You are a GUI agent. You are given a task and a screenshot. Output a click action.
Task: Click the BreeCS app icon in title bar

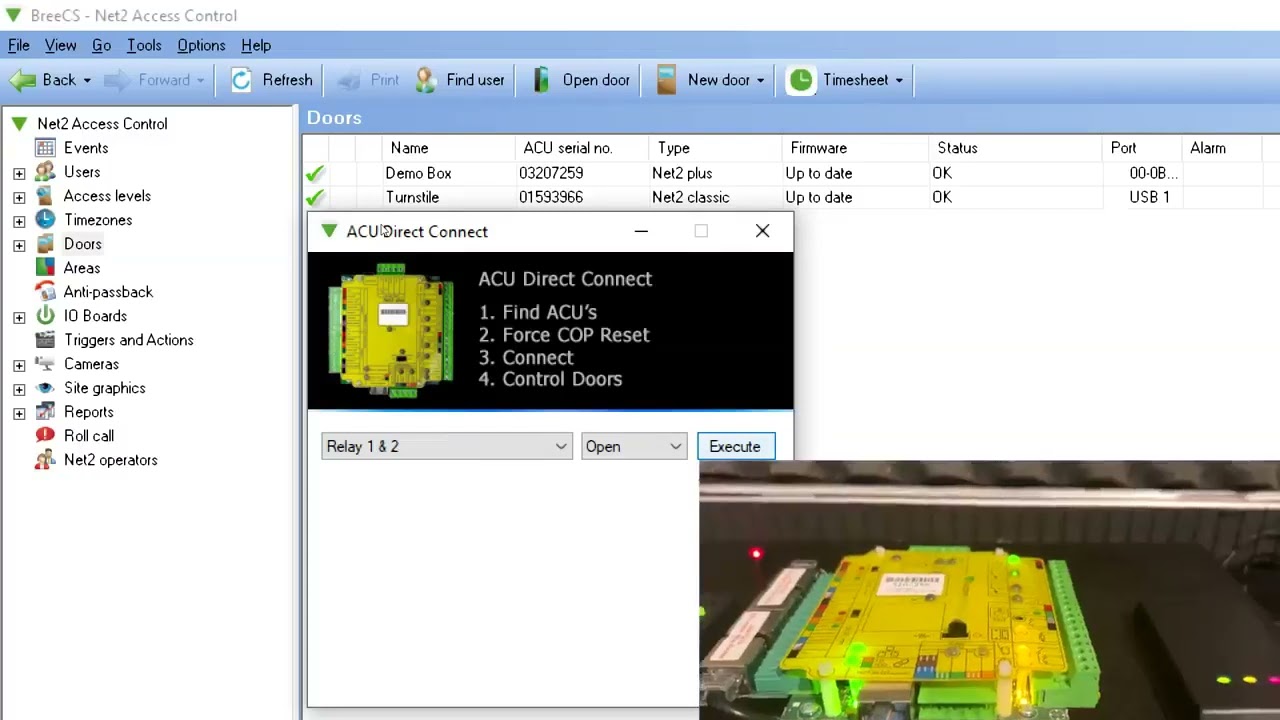tap(13, 15)
